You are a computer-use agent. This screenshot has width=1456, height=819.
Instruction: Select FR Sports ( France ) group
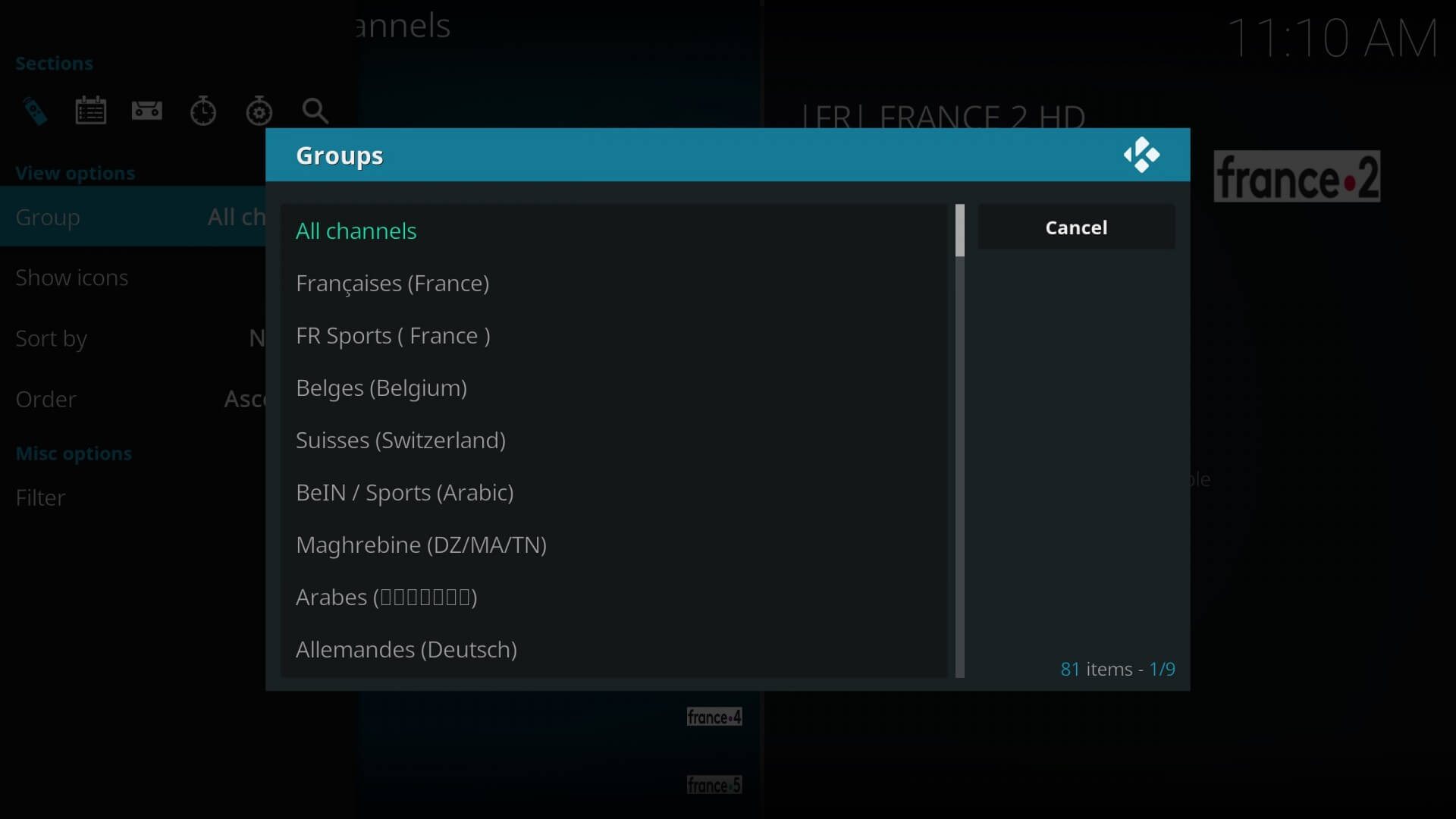coord(393,335)
